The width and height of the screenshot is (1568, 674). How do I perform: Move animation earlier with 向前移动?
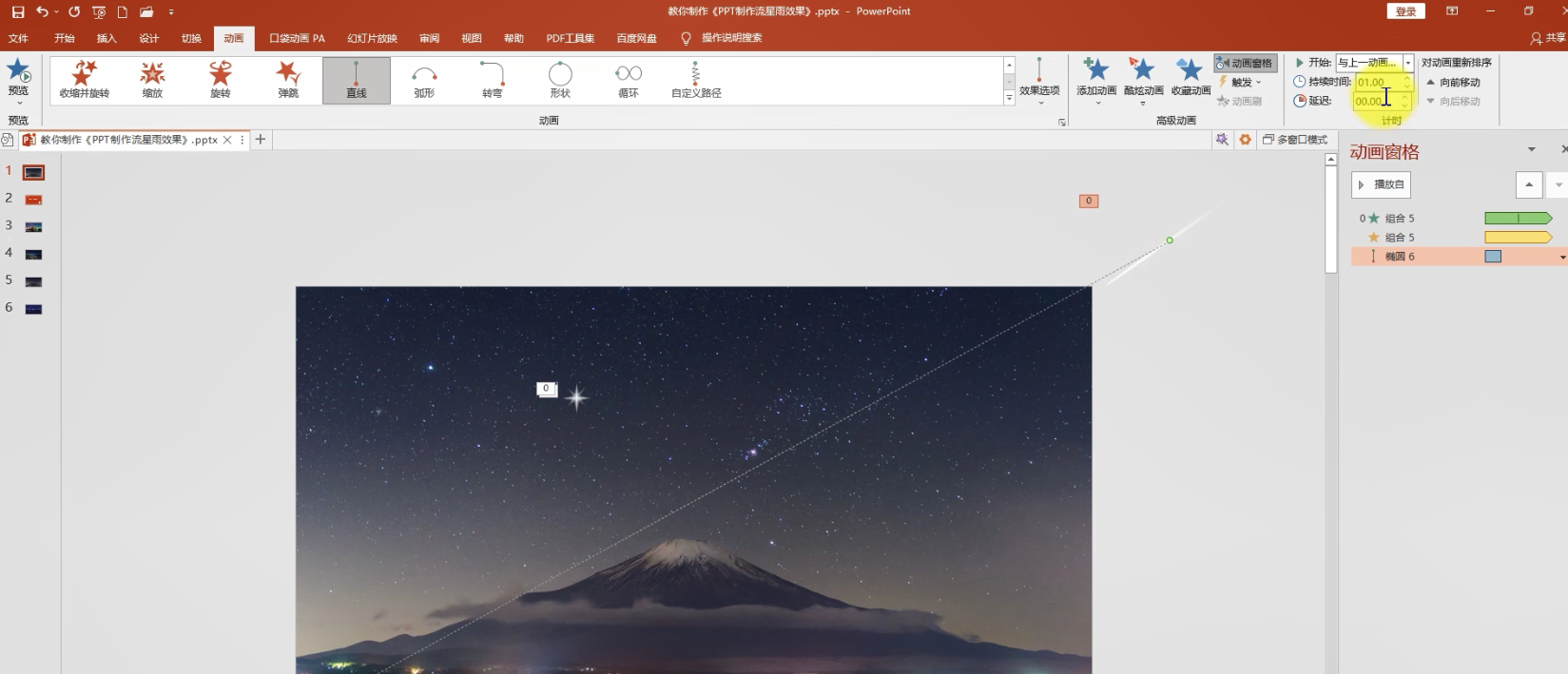pyautogui.click(x=1453, y=83)
